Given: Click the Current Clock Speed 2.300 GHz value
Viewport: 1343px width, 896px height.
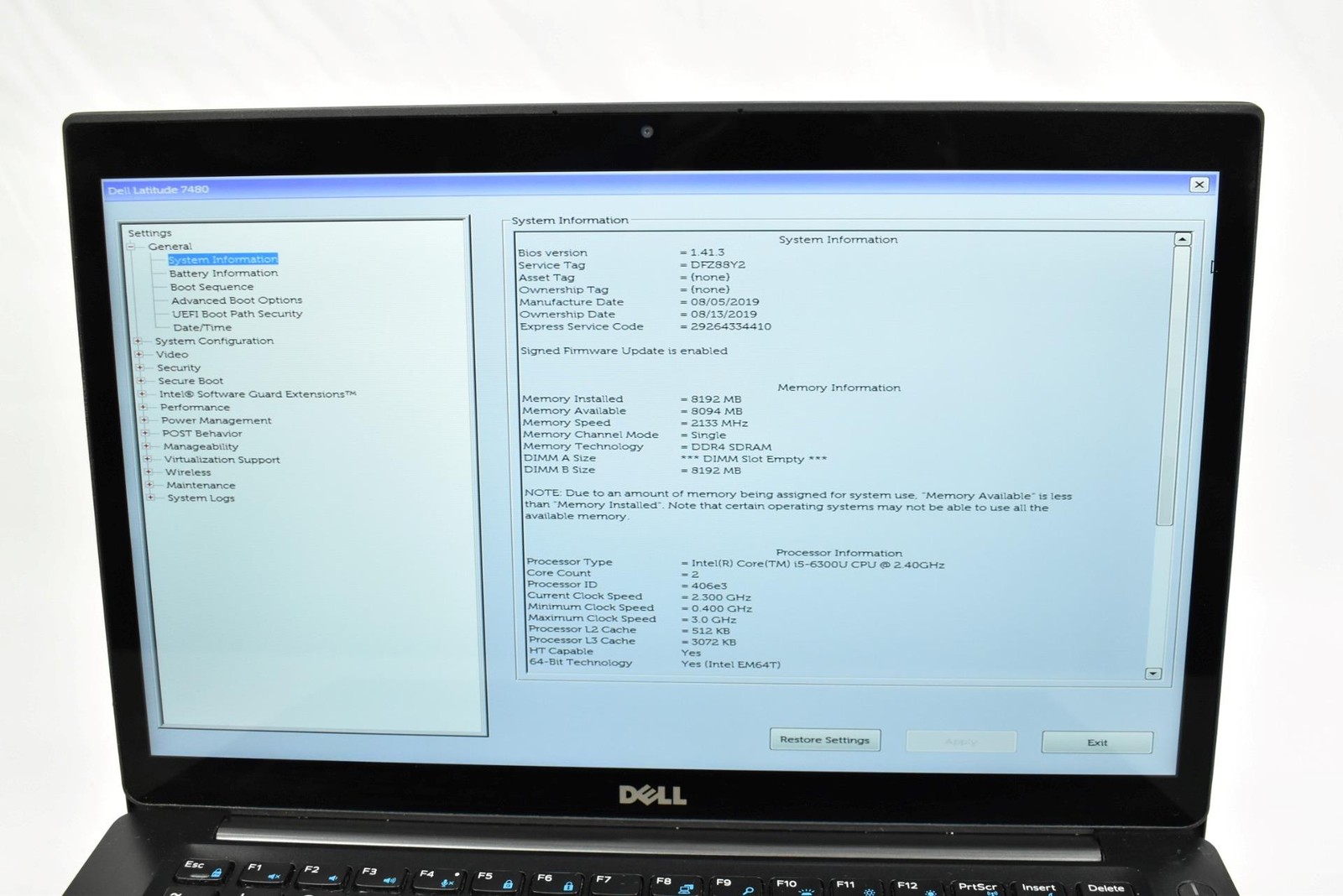Looking at the screenshot, I should (721, 597).
